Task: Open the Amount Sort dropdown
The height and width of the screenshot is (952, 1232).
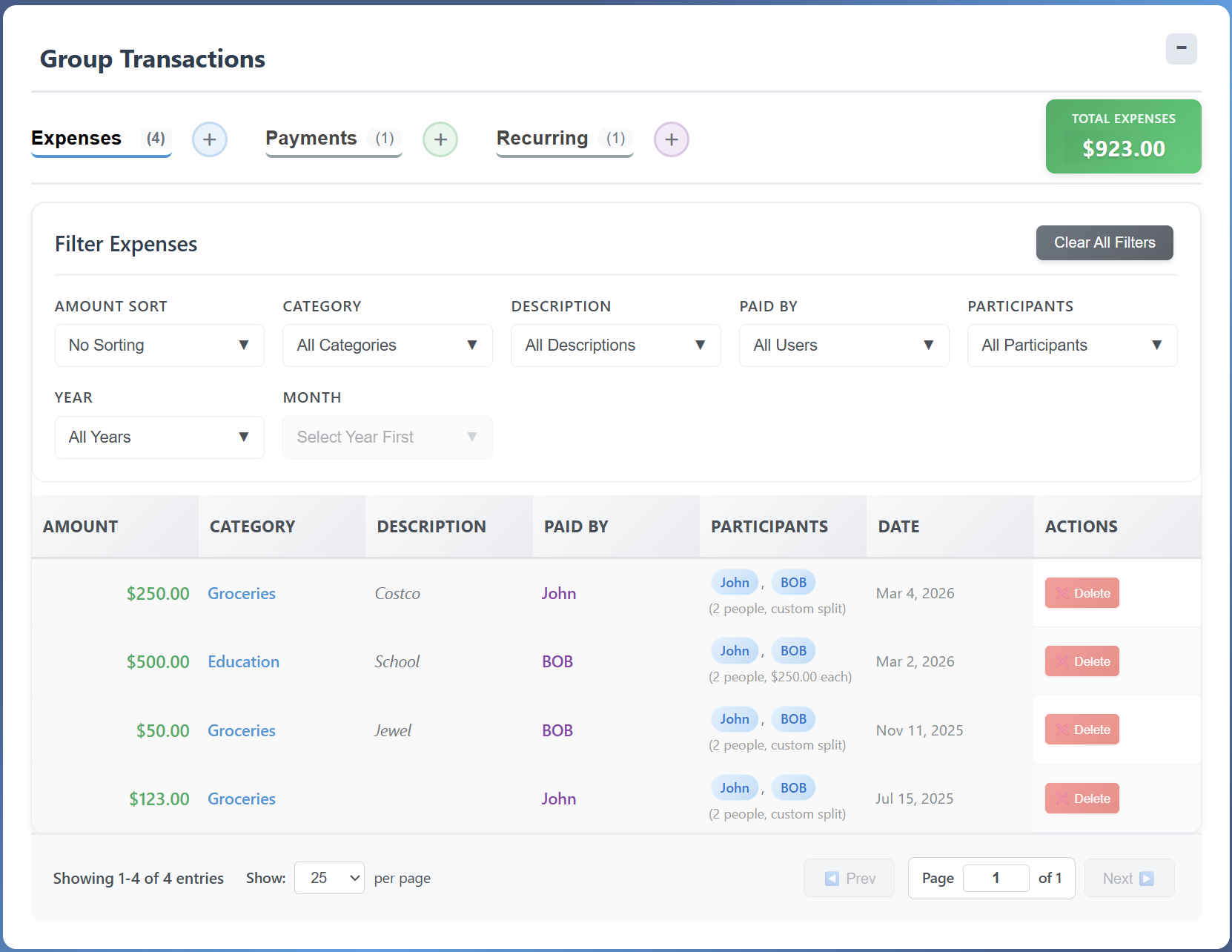Action: [x=159, y=346]
